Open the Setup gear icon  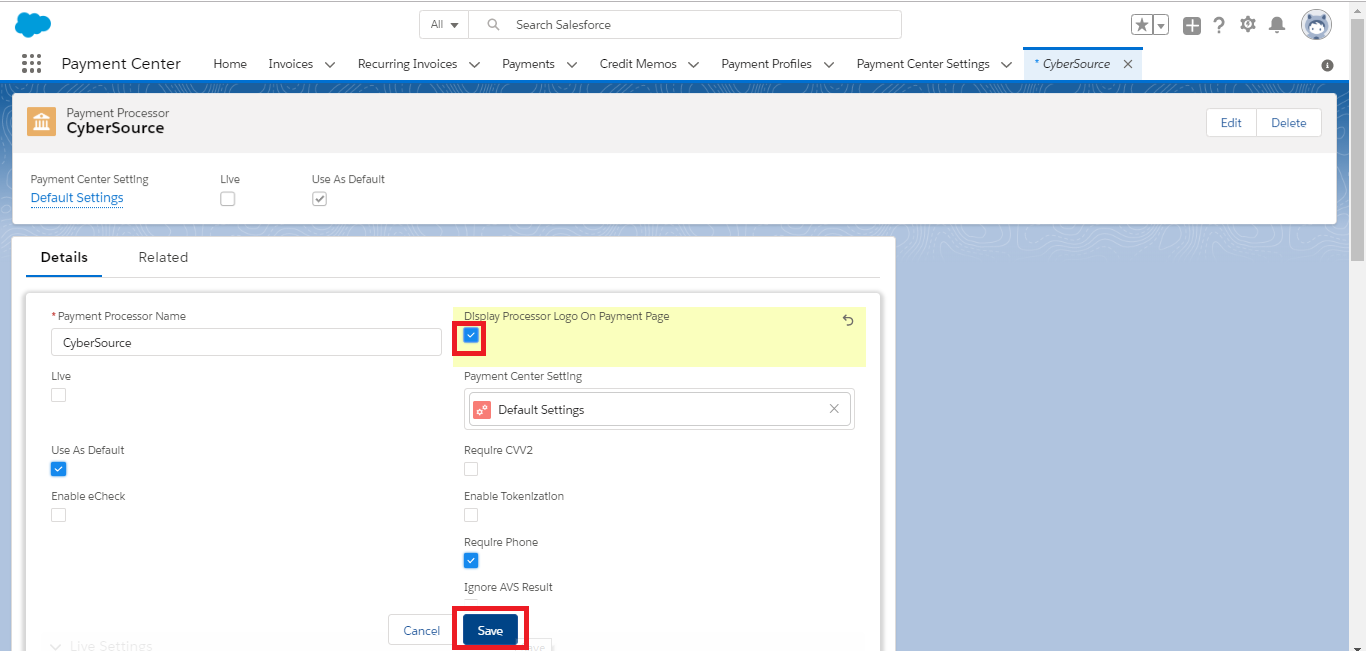[1248, 25]
